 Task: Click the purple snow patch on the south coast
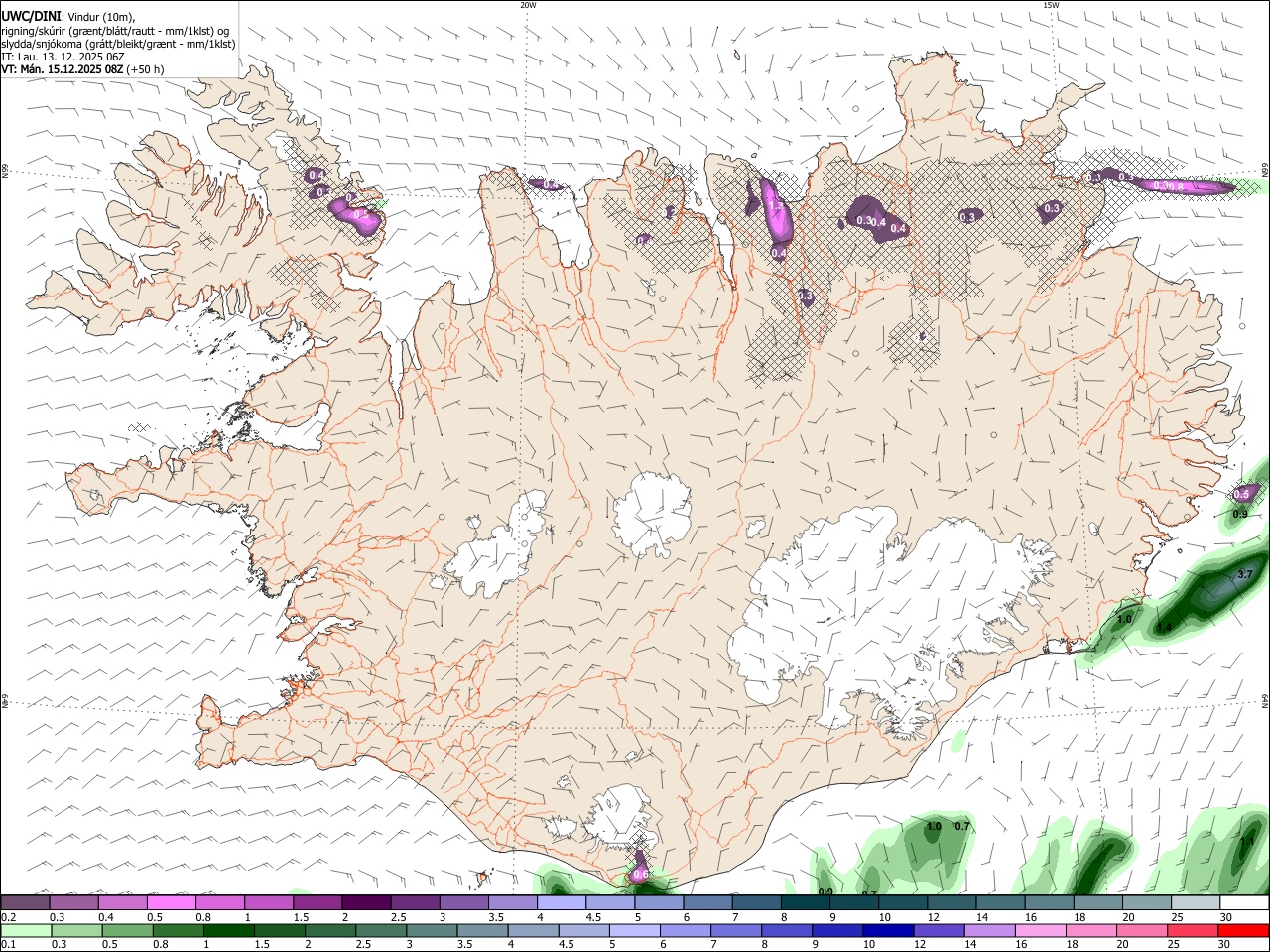tap(640, 868)
